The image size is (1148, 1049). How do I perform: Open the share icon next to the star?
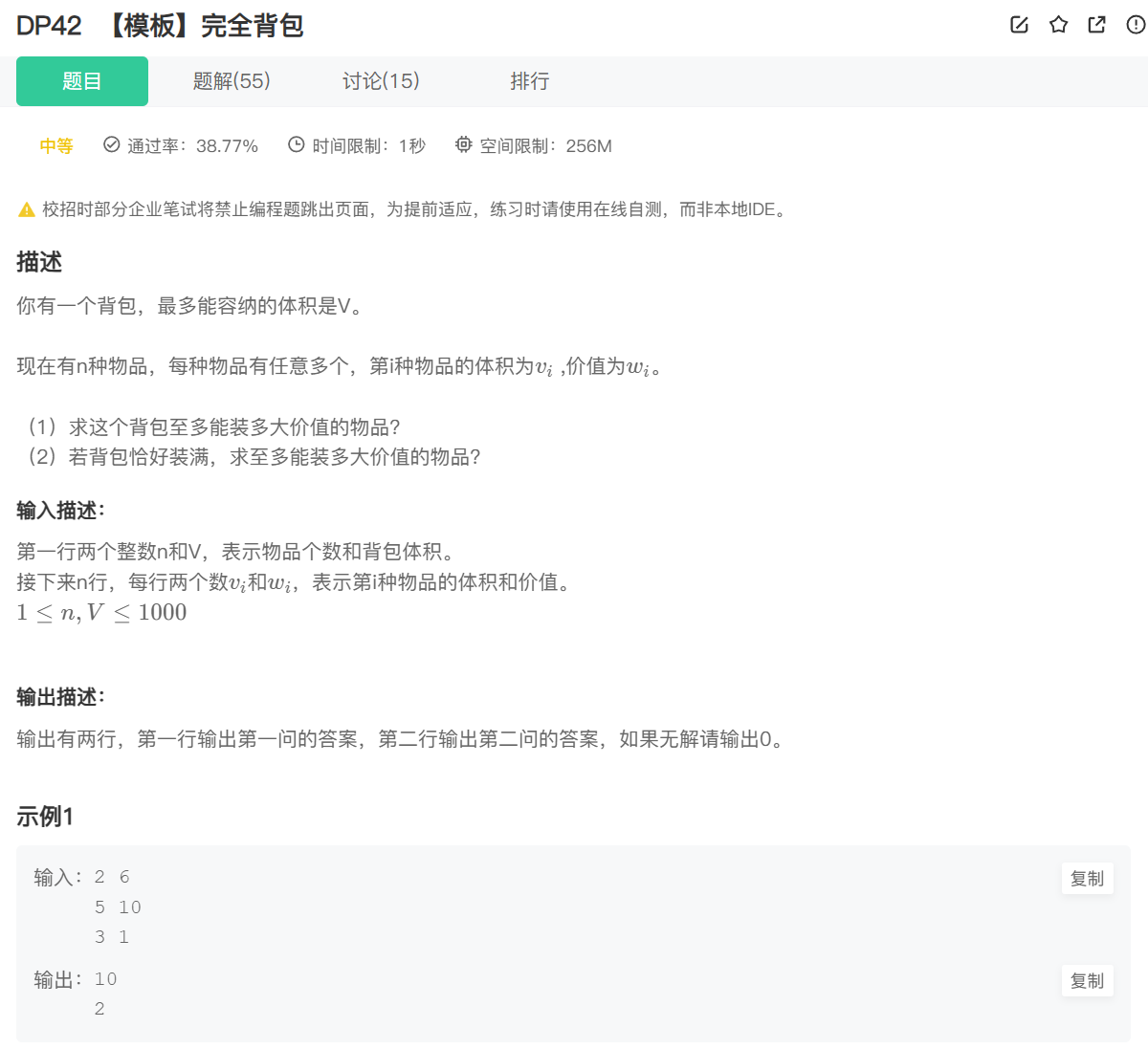(1096, 25)
